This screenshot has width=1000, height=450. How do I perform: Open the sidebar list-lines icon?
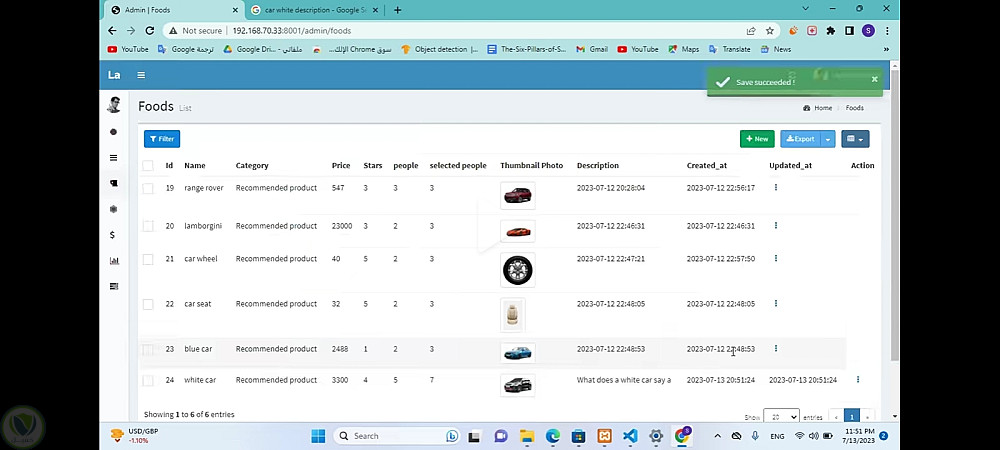[x=114, y=157]
